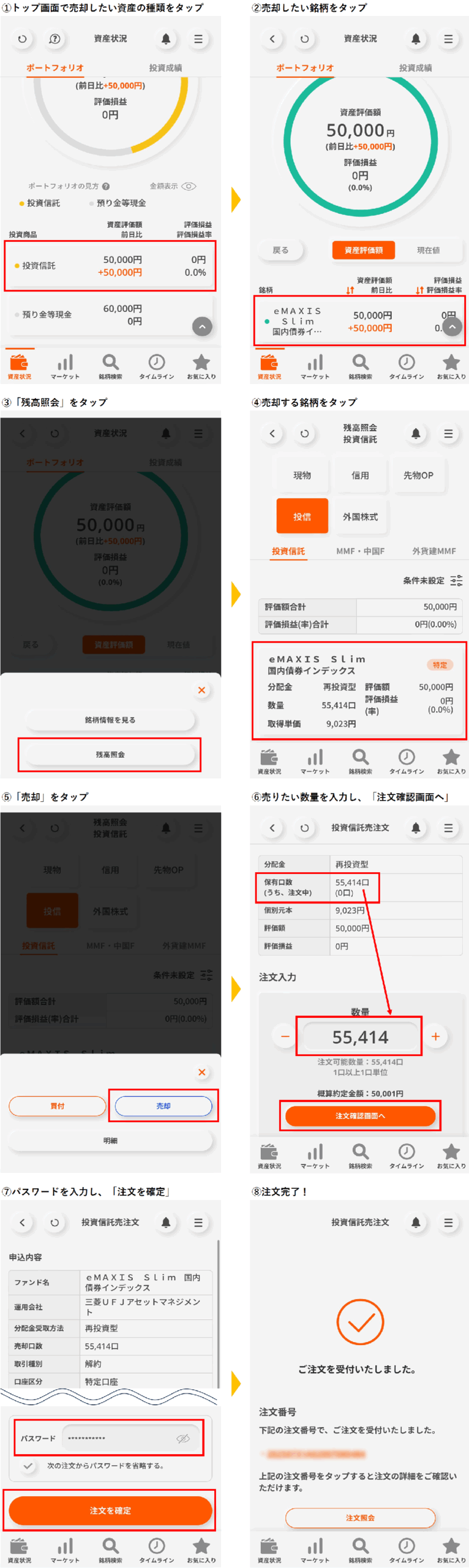469x1568 pixels.
Task: Tap the ポートフォリオの見方 help icon
Action: 106,186
